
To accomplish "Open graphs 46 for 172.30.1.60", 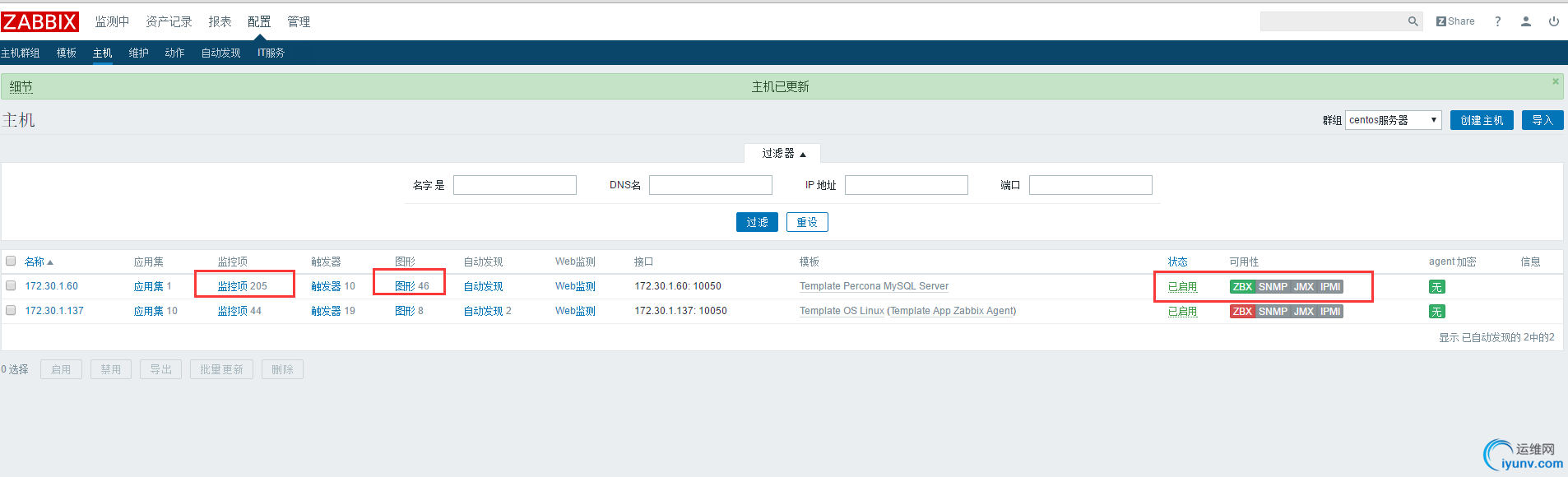I will 405,286.
